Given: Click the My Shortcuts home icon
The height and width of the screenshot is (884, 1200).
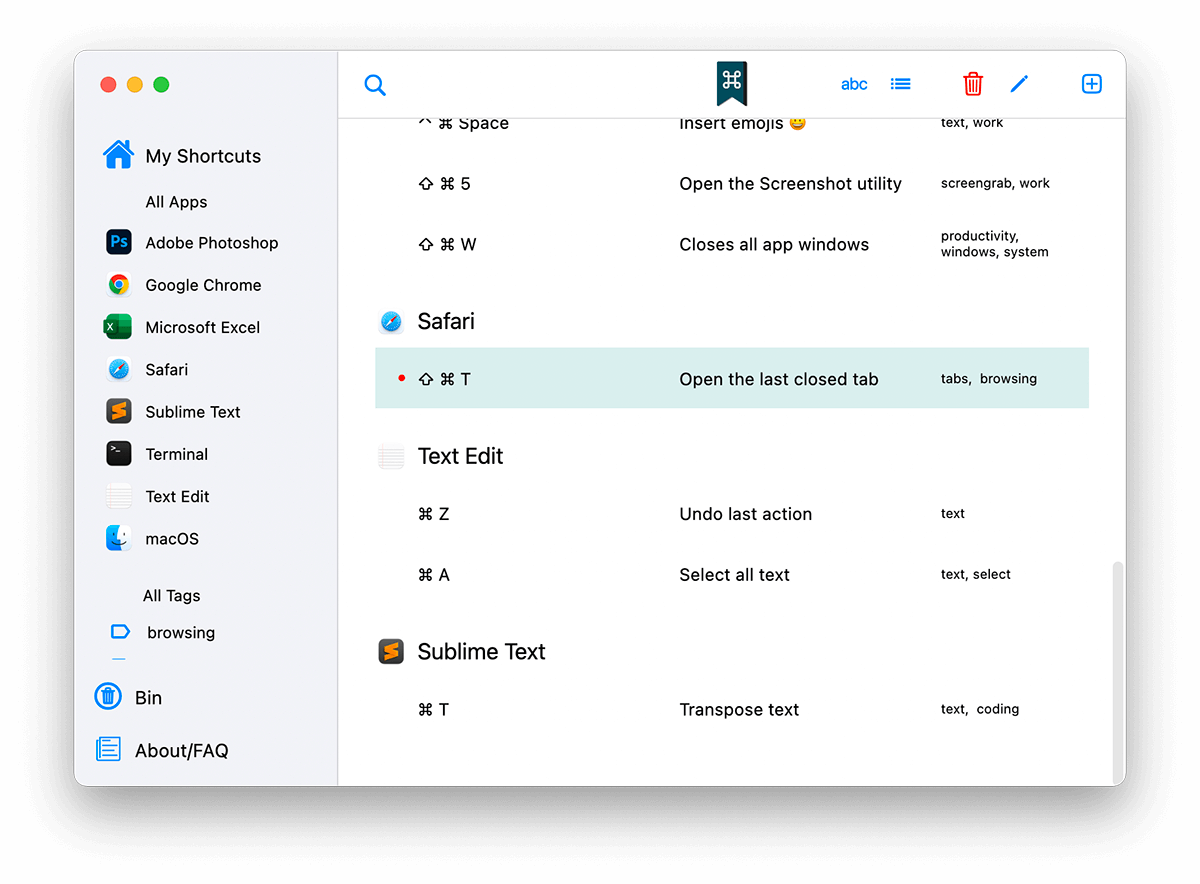Looking at the screenshot, I should pos(118,154).
